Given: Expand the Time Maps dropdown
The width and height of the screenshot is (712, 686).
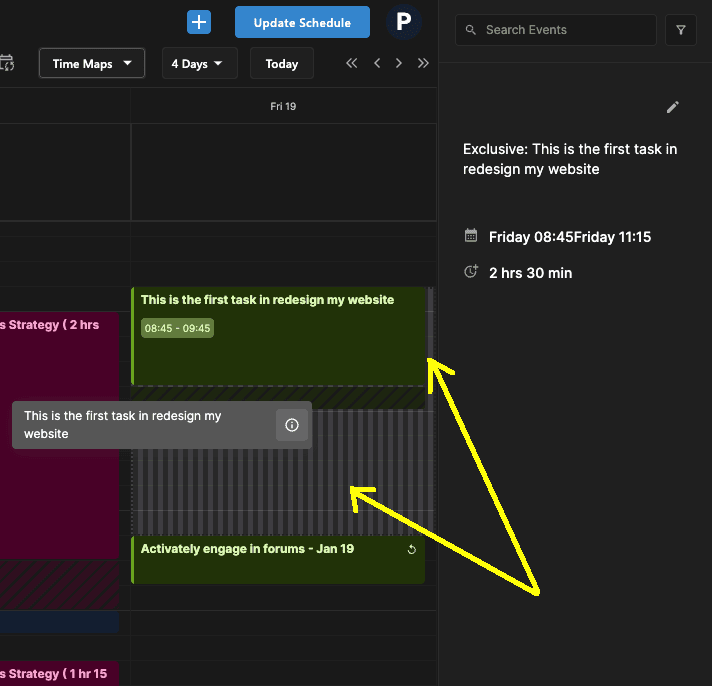Looking at the screenshot, I should tap(92, 63).
